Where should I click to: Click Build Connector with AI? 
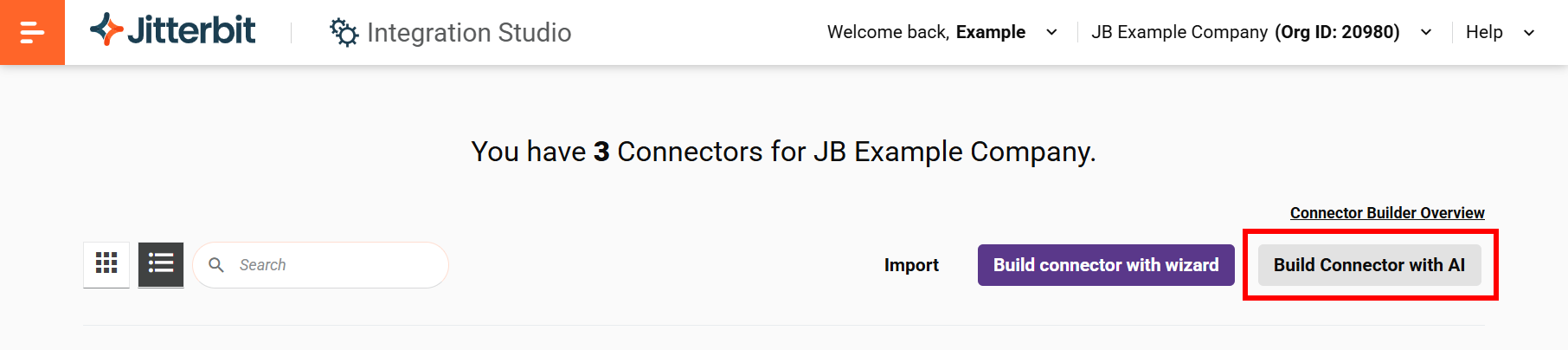[x=1369, y=265]
